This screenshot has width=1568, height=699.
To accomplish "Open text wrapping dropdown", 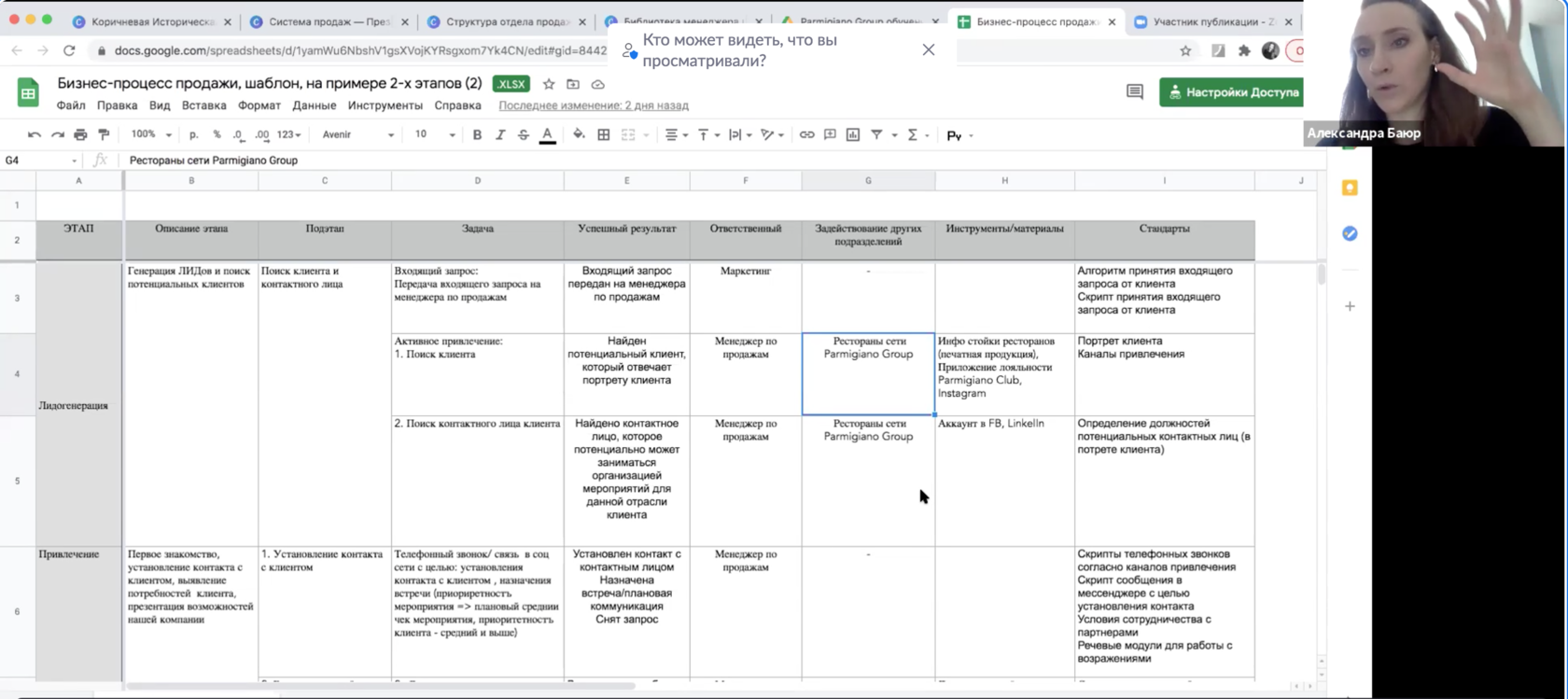I will pyautogui.click(x=739, y=135).
